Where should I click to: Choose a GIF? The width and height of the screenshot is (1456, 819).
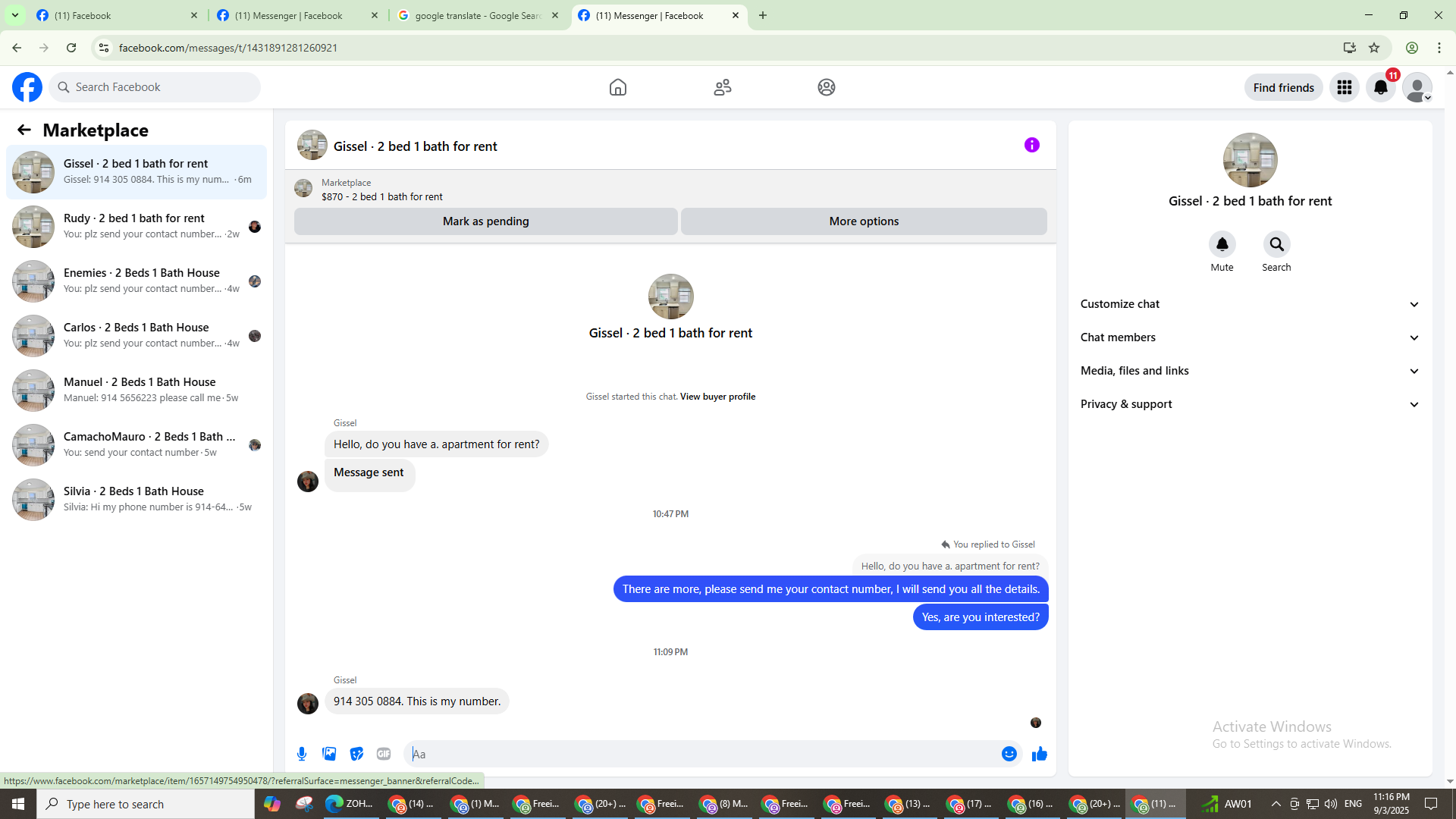[x=384, y=754]
